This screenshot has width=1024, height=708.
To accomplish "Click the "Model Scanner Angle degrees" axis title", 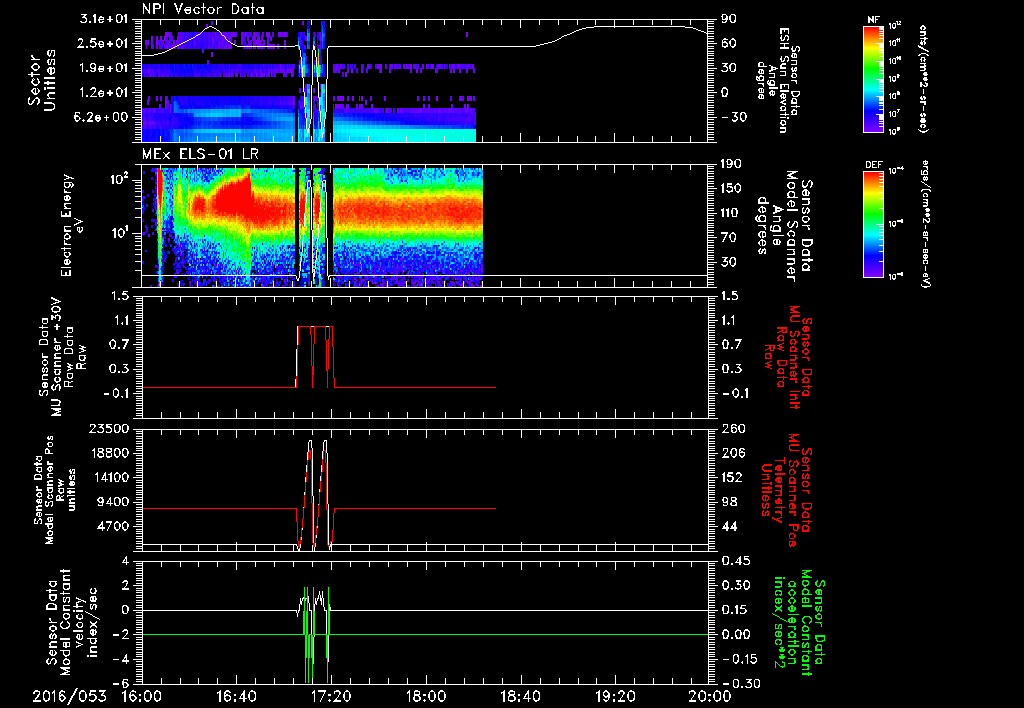I will point(783,226).
